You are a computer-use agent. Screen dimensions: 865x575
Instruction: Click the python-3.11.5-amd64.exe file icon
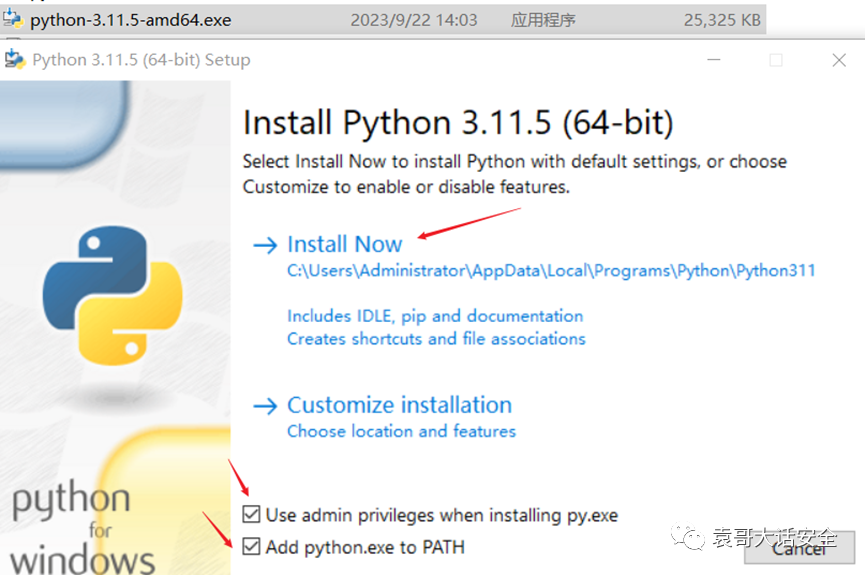point(13,20)
